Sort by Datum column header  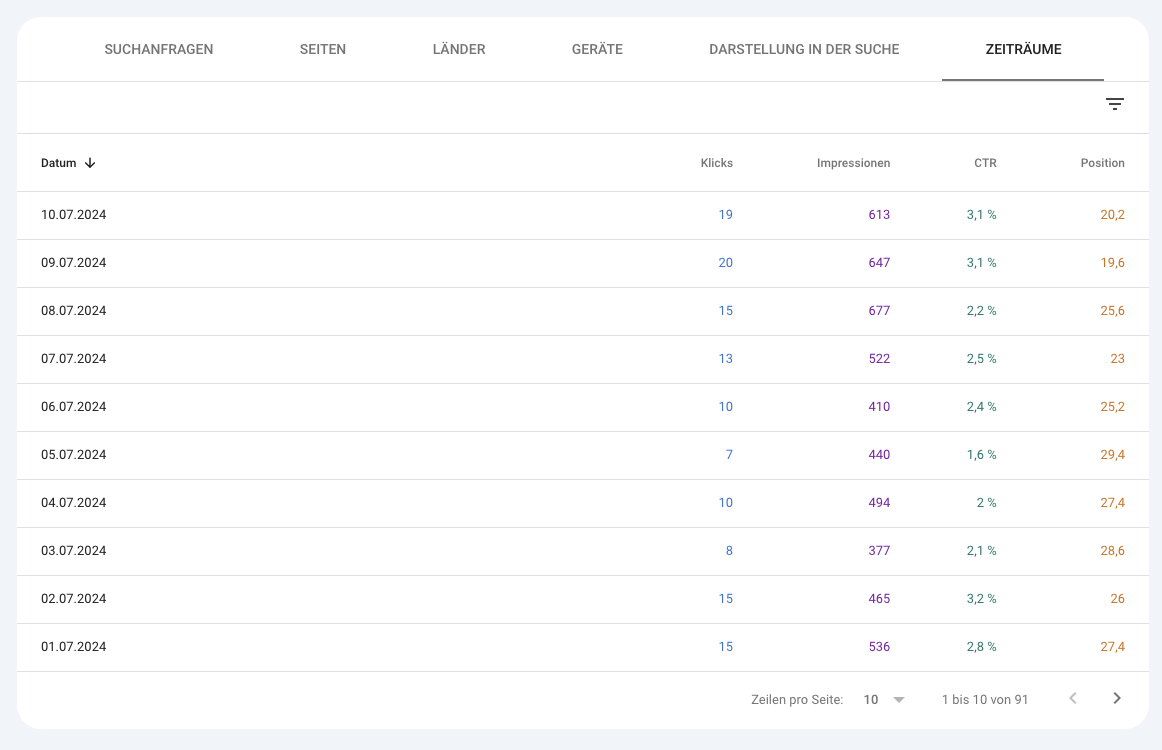click(59, 163)
